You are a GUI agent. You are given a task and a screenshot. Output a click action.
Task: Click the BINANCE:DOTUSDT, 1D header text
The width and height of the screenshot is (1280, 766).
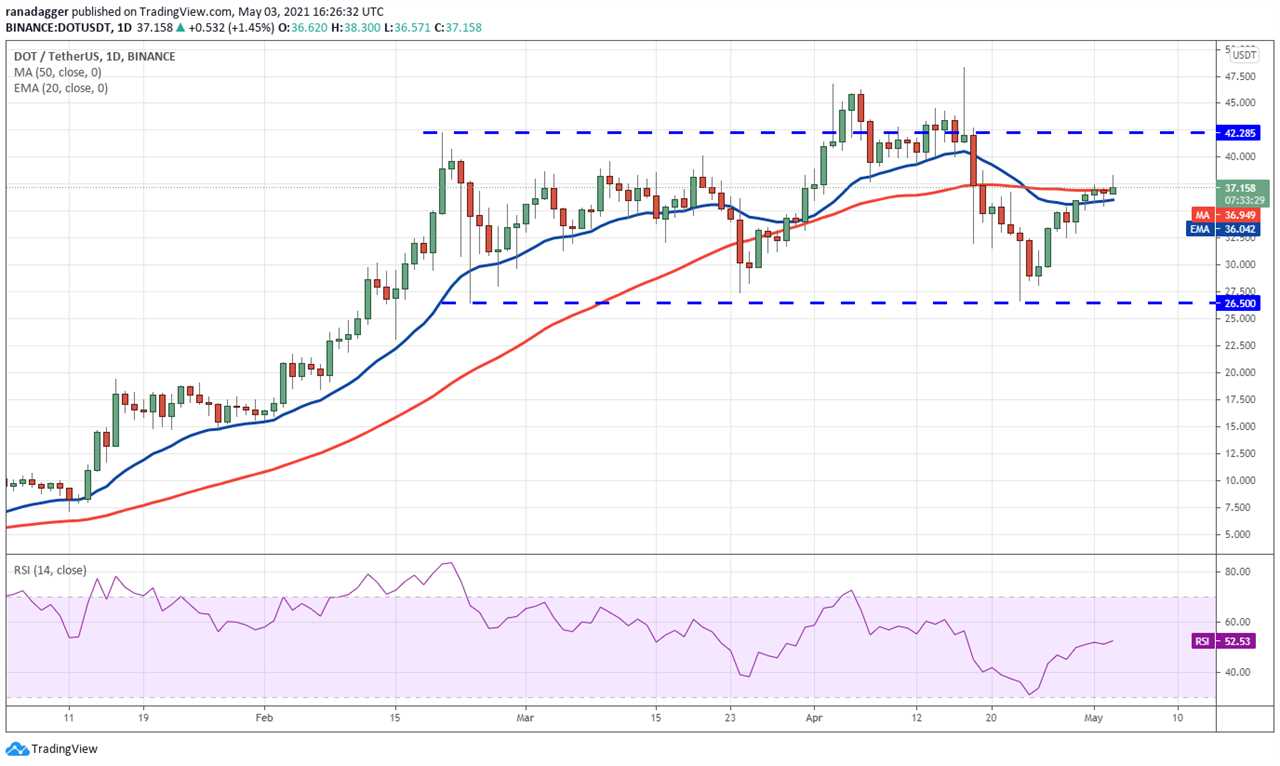(x=67, y=27)
